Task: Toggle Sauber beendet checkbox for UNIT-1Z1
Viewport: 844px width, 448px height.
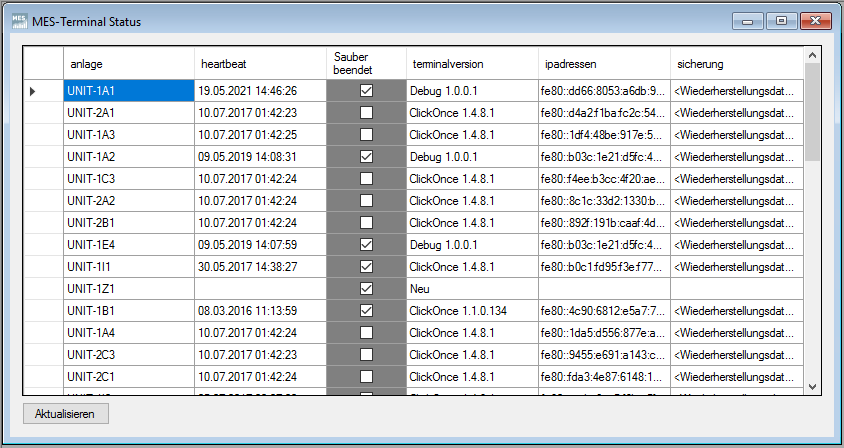Action: coord(366,289)
